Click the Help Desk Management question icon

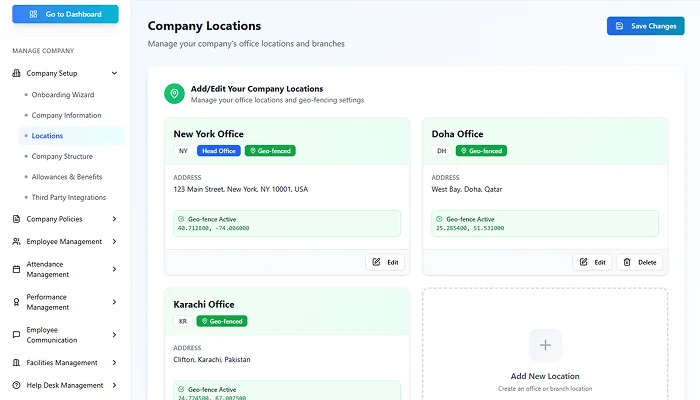16,385
